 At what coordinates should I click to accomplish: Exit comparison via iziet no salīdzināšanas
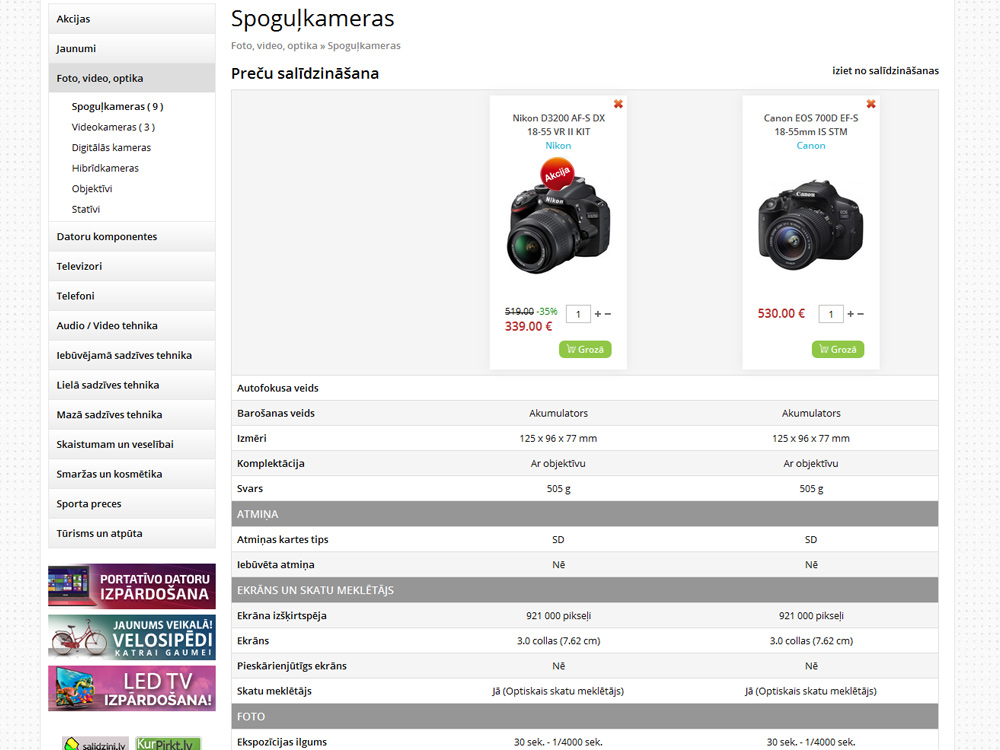click(x=885, y=71)
